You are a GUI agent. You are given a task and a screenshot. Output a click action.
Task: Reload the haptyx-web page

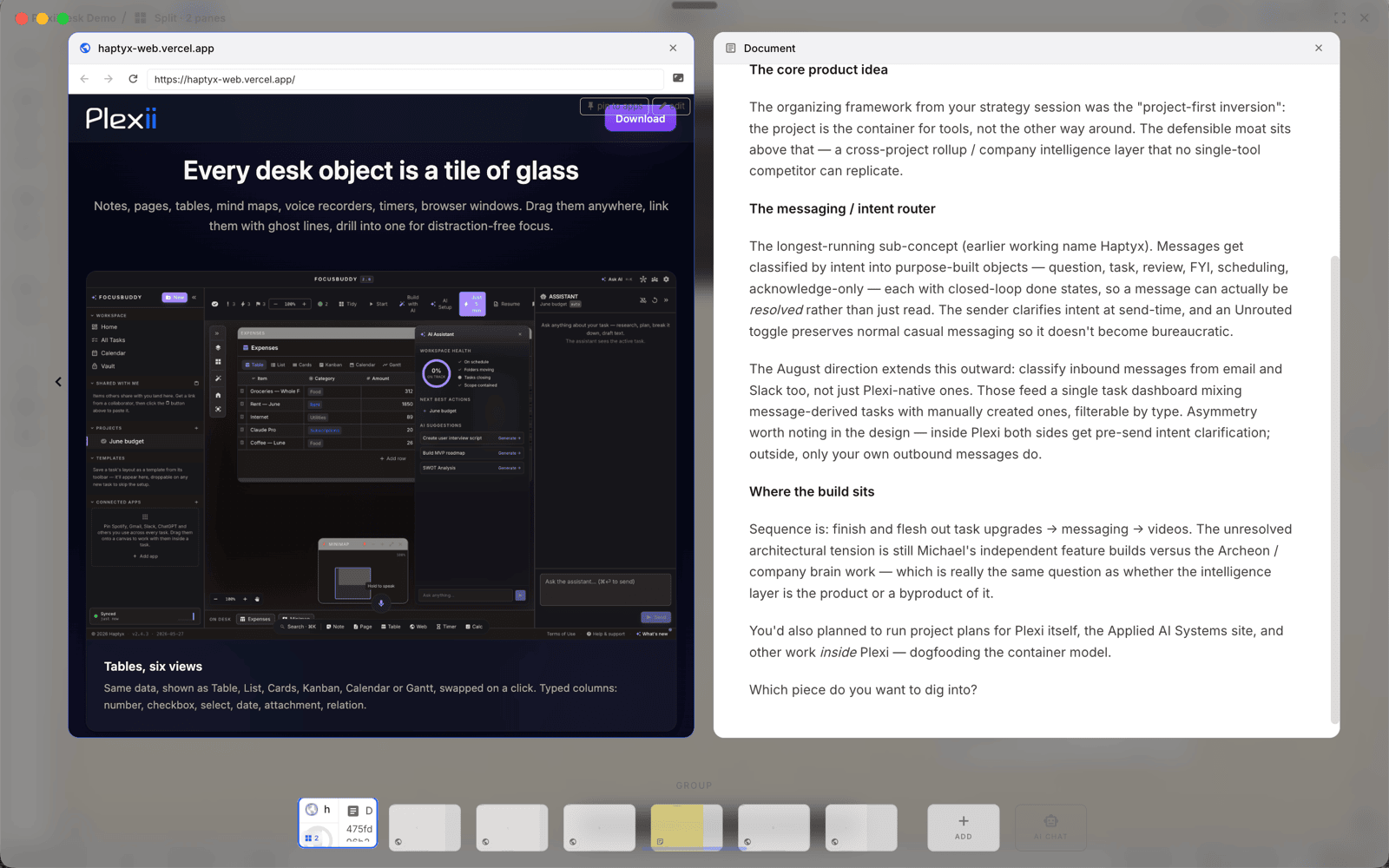[x=133, y=79]
